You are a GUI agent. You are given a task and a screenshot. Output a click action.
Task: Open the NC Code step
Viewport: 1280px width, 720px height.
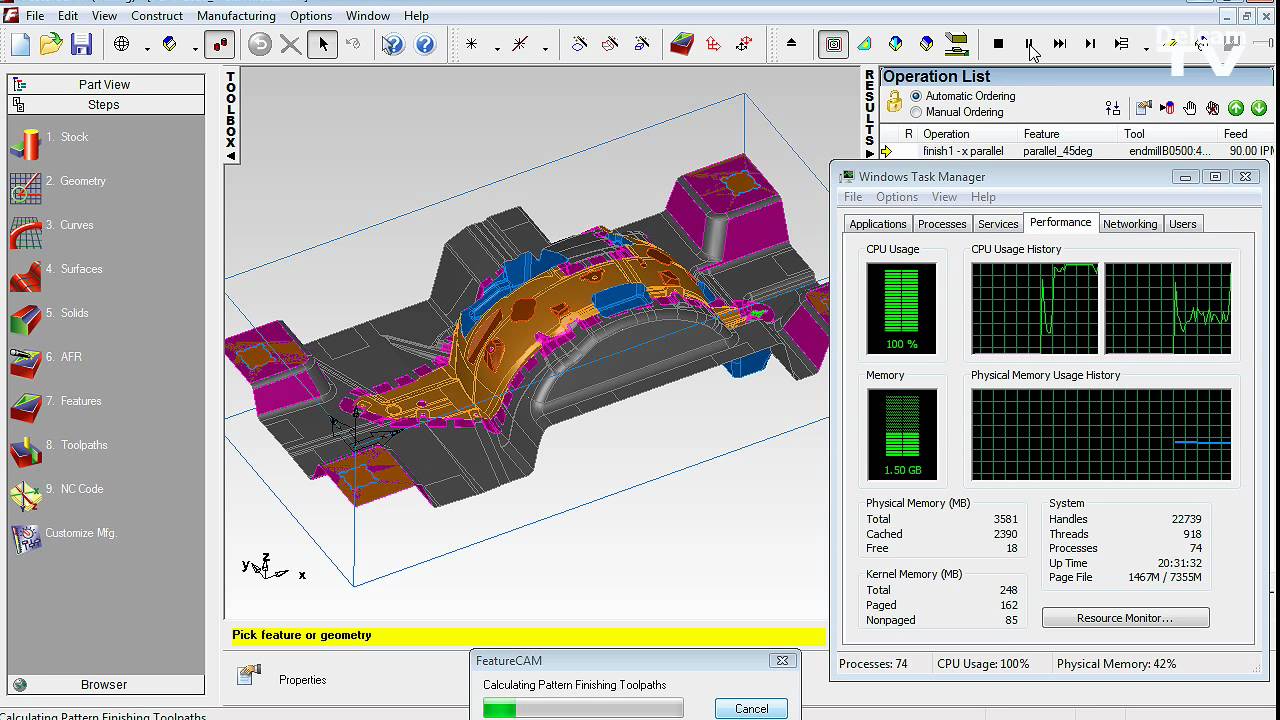pos(81,489)
